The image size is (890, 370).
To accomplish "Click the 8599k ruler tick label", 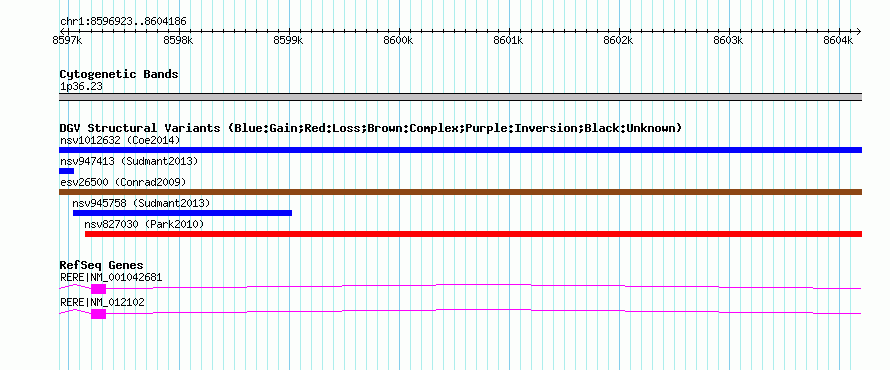I will pos(289,41).
